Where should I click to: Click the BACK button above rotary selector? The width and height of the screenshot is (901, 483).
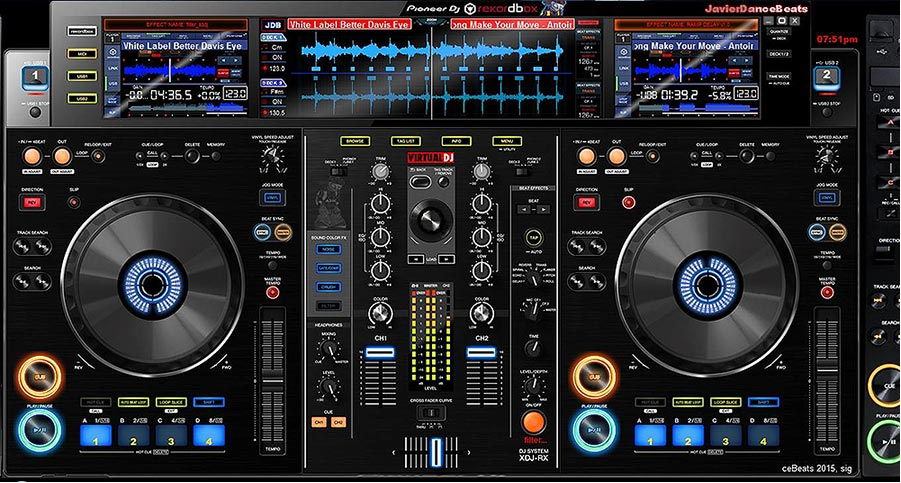pos(420,182)
